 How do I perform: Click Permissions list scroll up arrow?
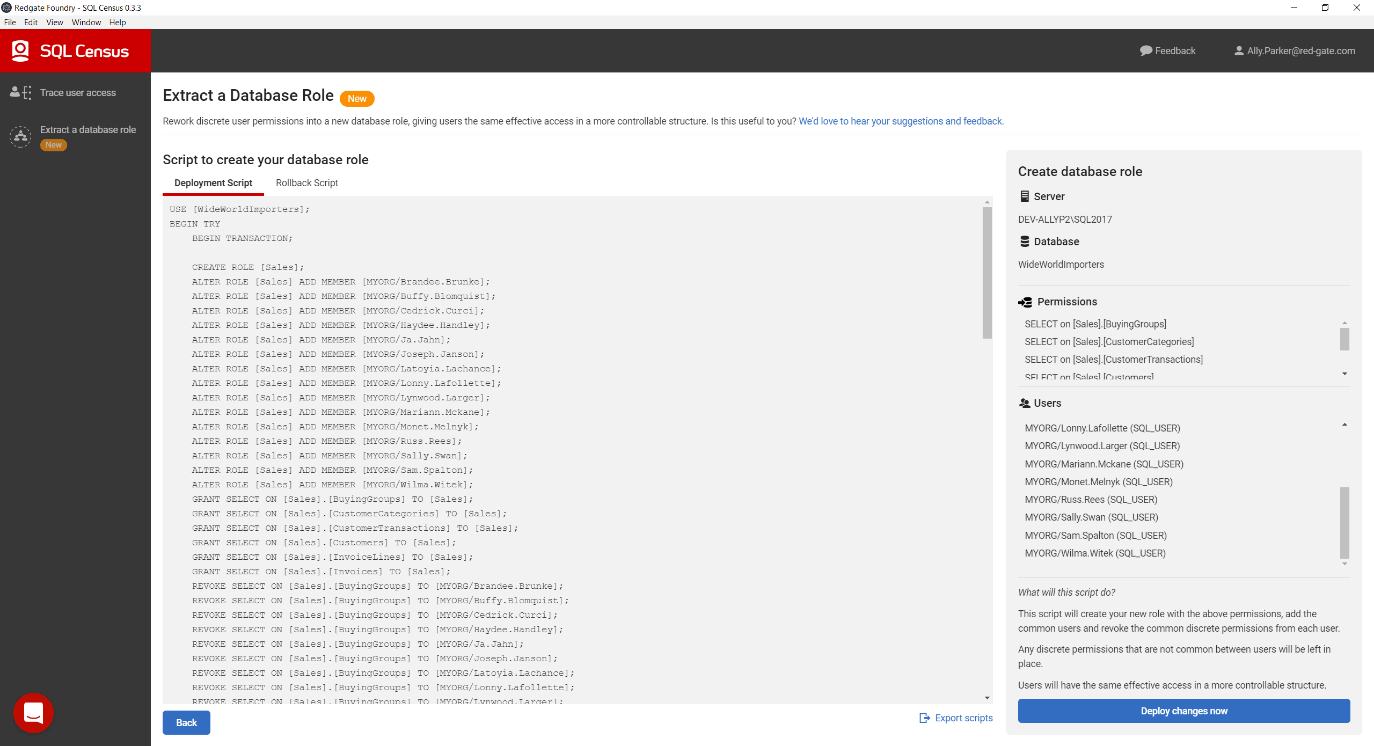[x=1344, y=323]
